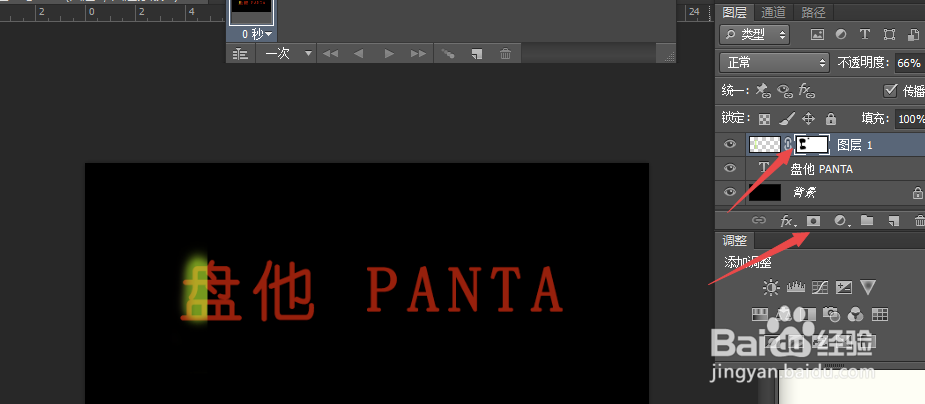Create a new layer icon
Image resolution: width=925 pixels, height=404 pixels.
tap(894, 221)
